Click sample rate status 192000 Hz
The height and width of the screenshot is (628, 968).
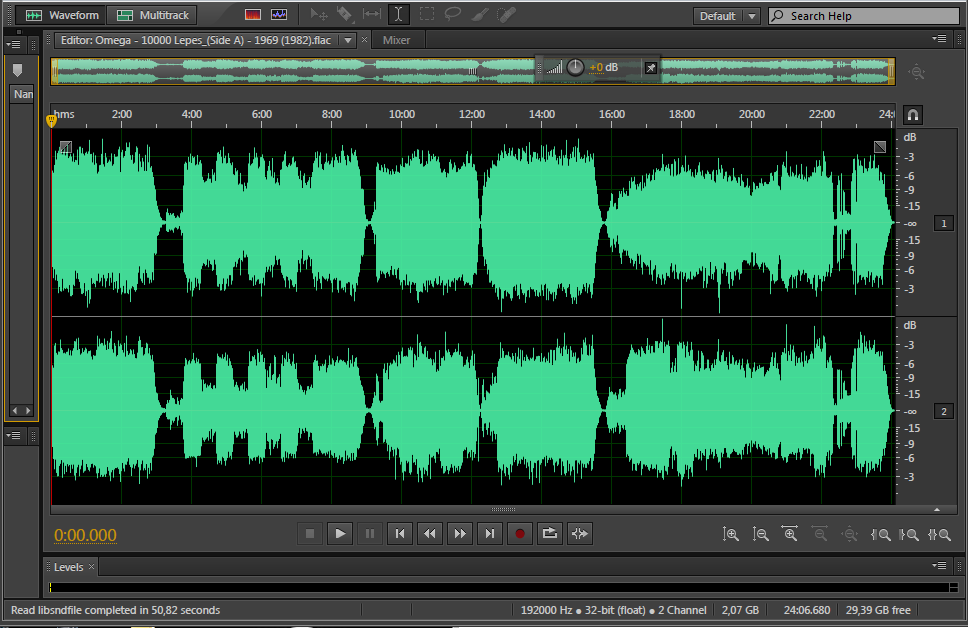coord(546,610)
